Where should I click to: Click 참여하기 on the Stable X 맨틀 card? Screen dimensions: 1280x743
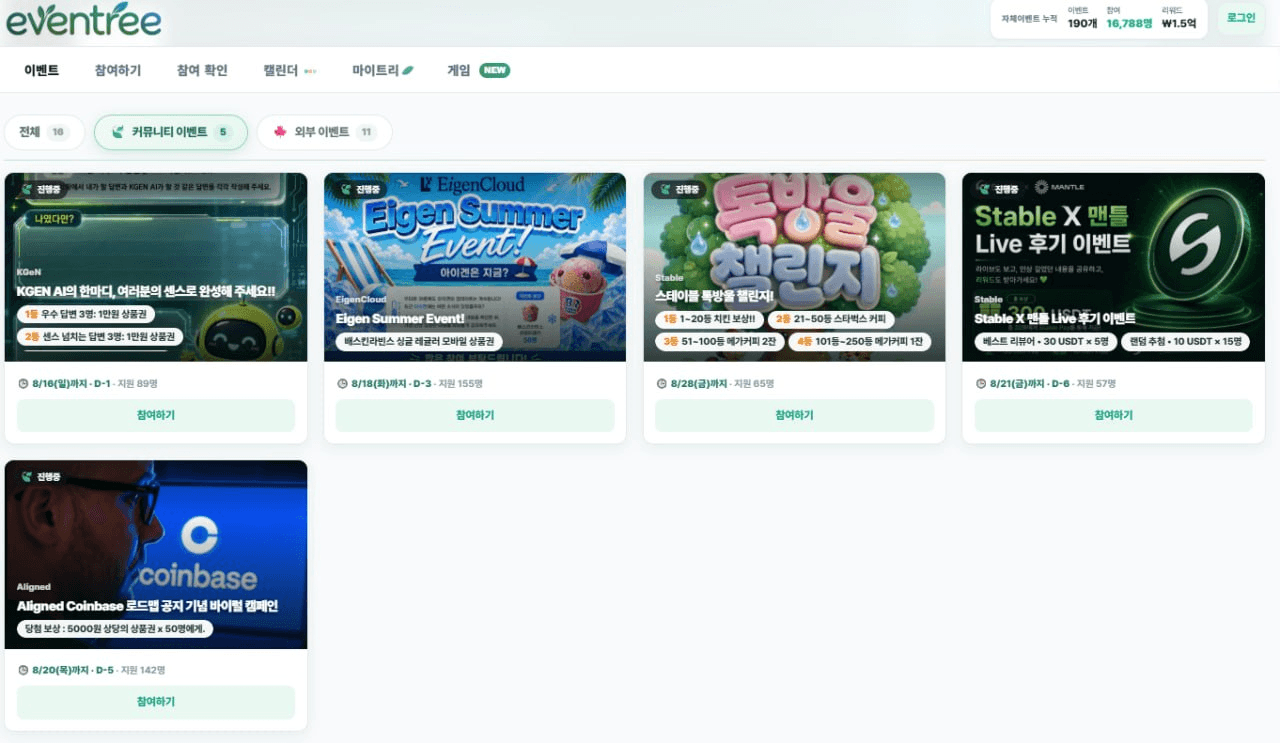1113,415
